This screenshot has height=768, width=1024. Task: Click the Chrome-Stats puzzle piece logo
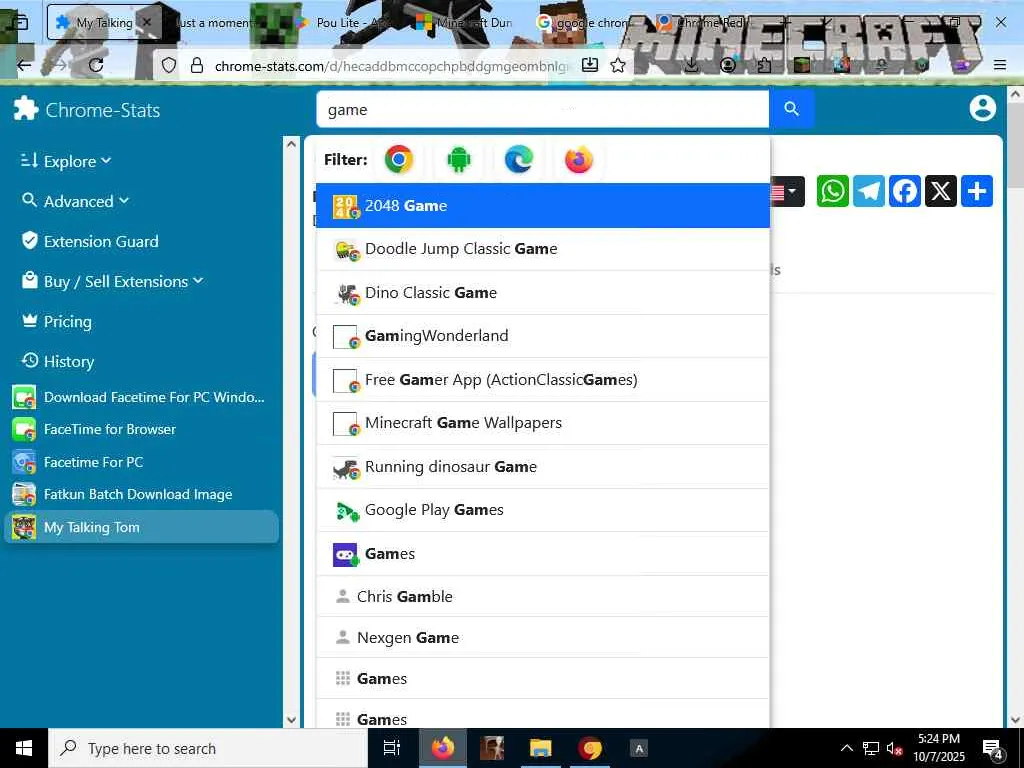(x=26, y=108)
